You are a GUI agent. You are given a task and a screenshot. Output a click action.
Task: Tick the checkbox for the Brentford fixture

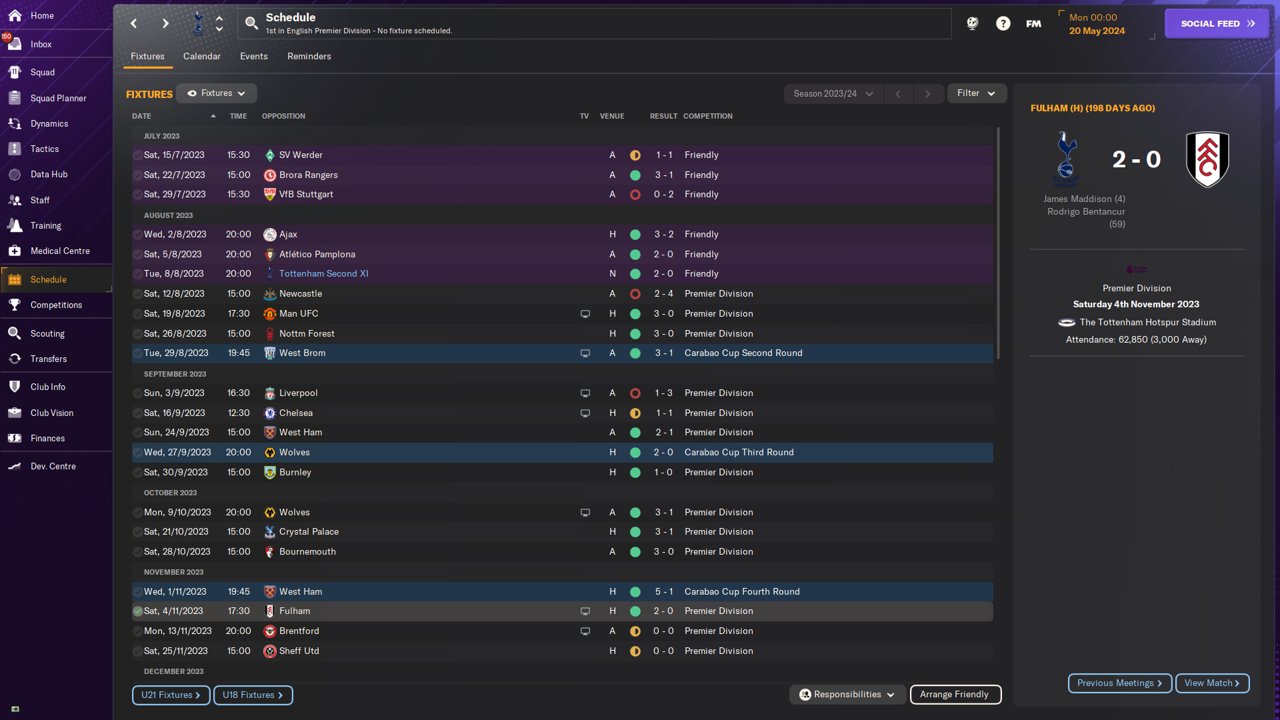pyautogui.click(x=138, y=631)
